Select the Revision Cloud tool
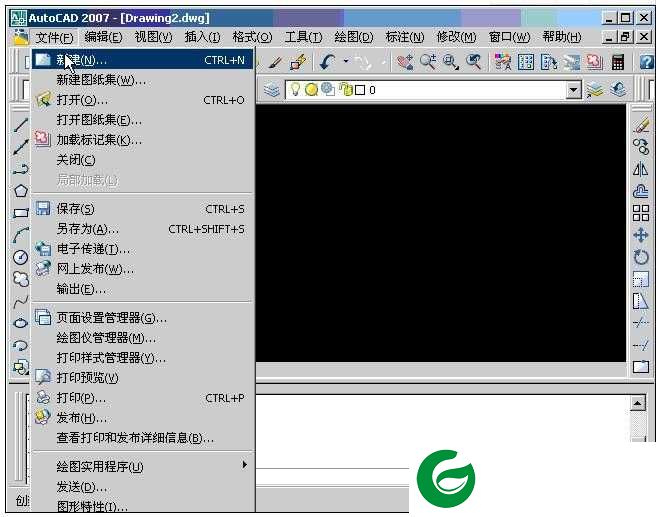Viewport: 659px width, 517px height. (21, 279)
